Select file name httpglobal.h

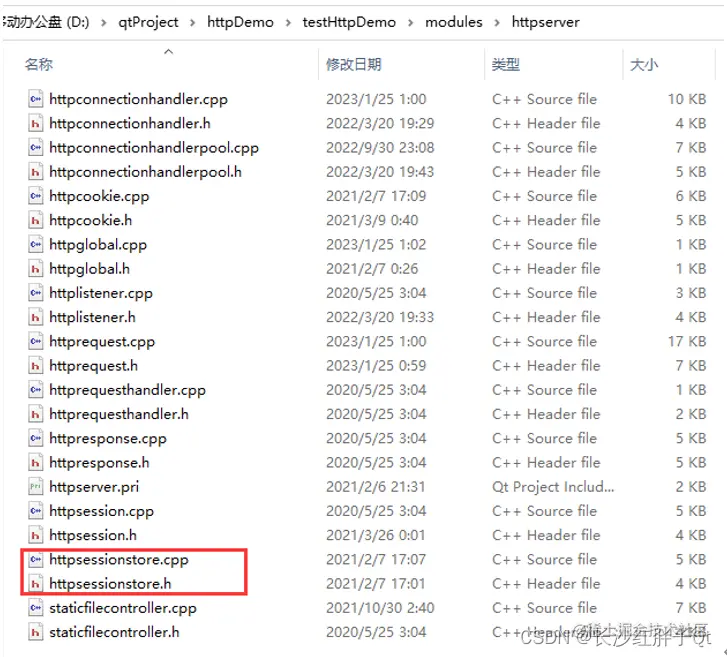89,269
